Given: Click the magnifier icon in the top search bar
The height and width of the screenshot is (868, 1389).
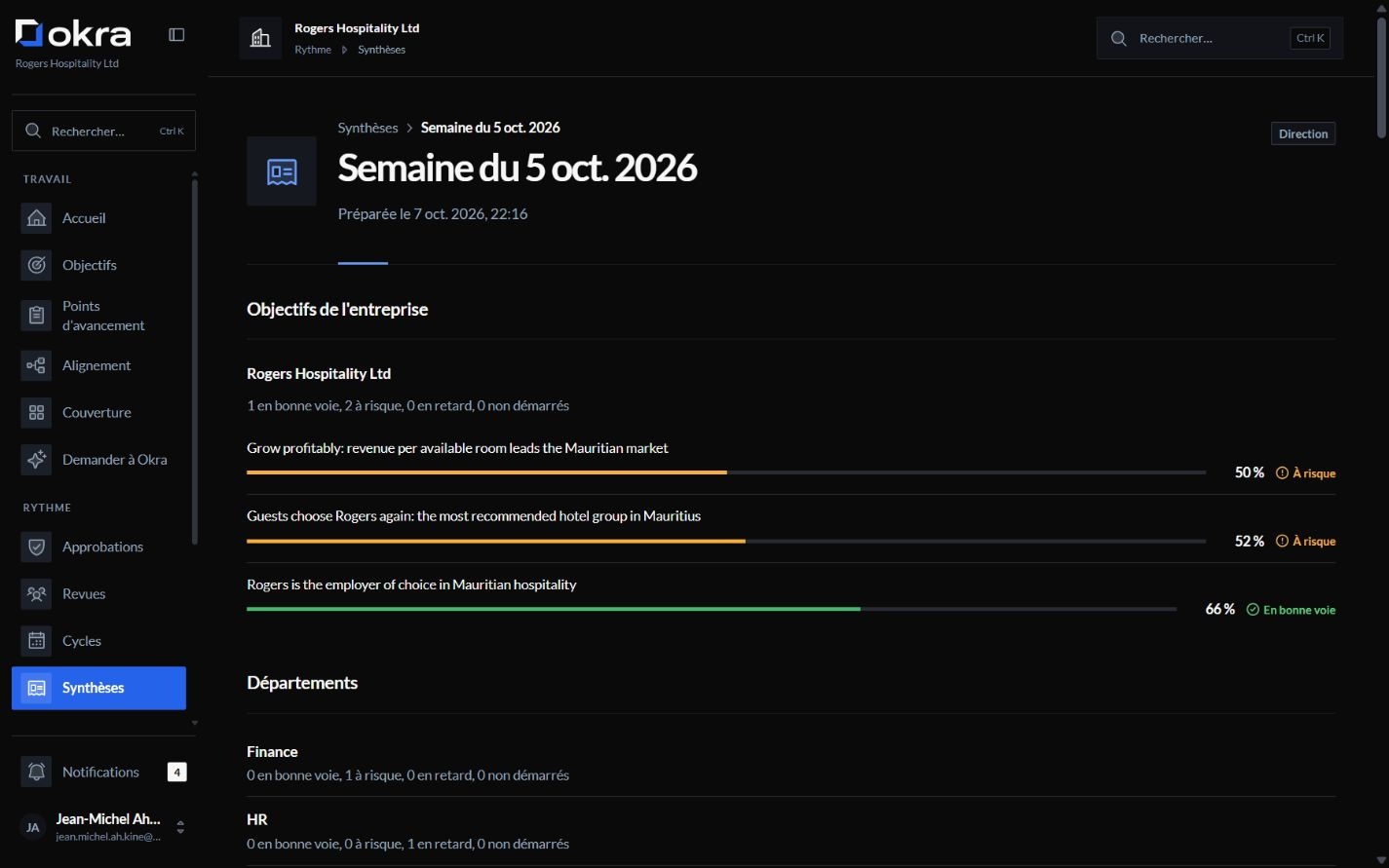Looking at the screenshot, I should click(x=1119, y=38).
